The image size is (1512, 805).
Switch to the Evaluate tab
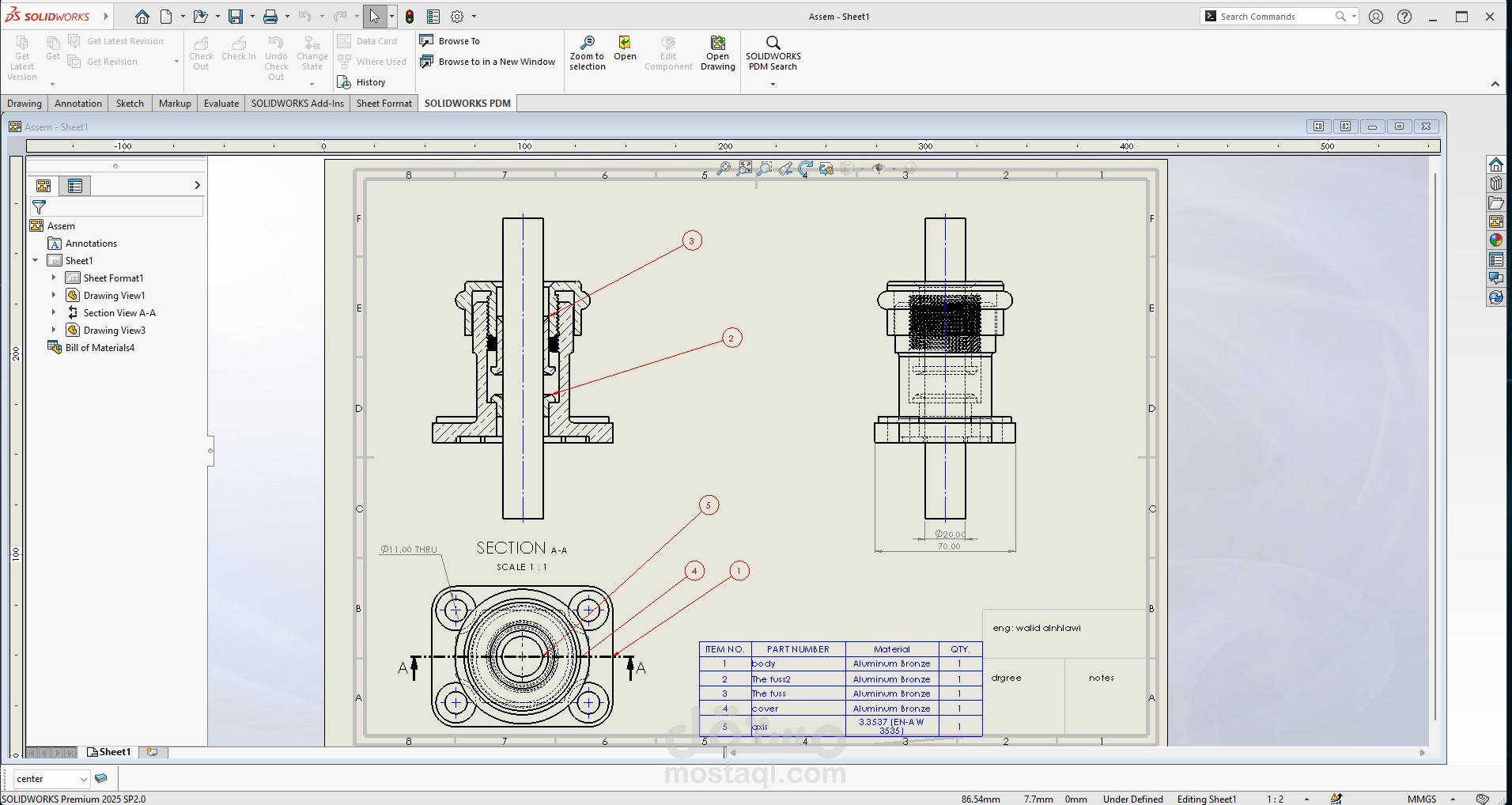pyautogui.click(x=221, y=104)
